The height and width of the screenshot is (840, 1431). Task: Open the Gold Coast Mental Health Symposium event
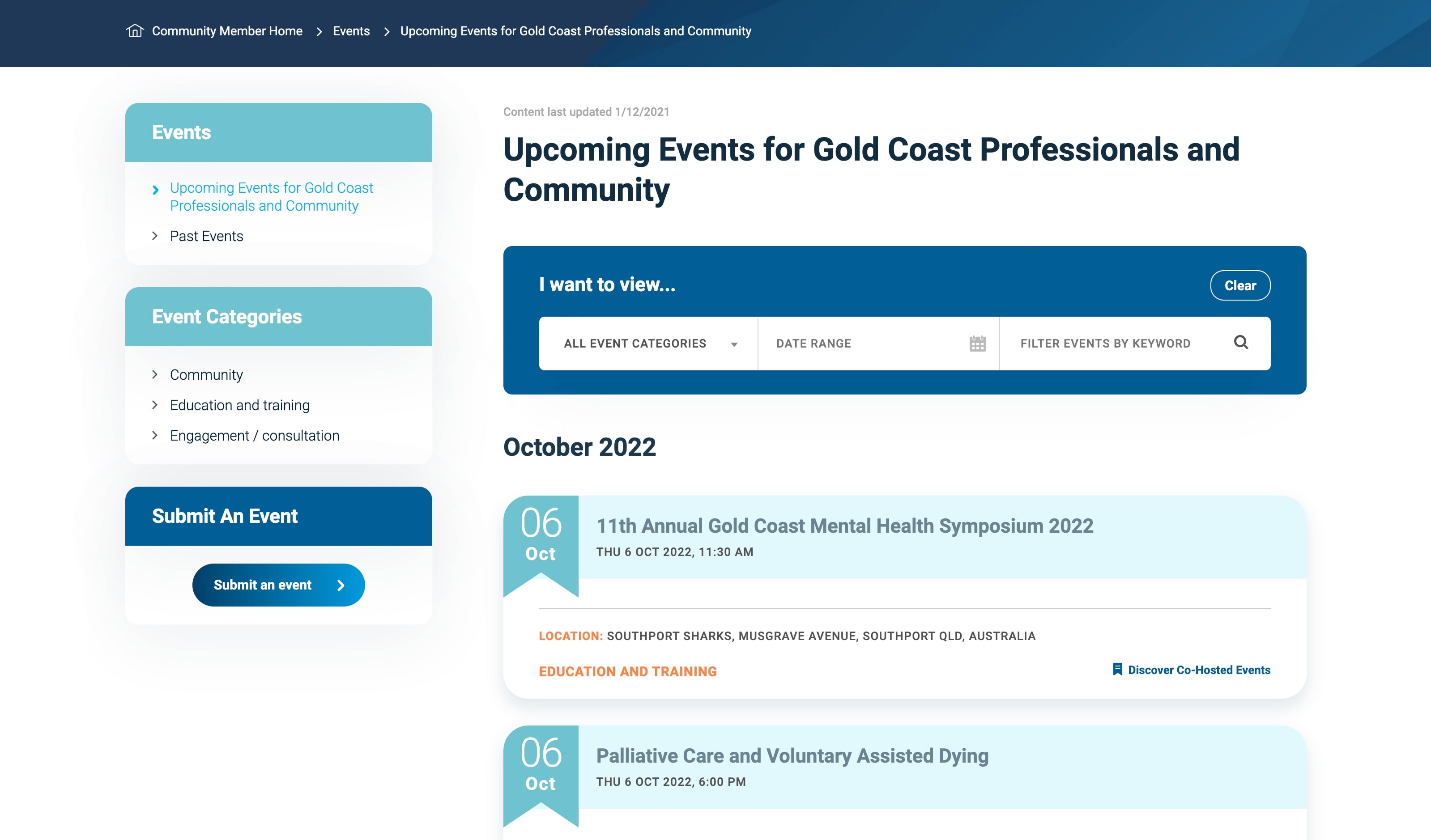pos(844,526)
